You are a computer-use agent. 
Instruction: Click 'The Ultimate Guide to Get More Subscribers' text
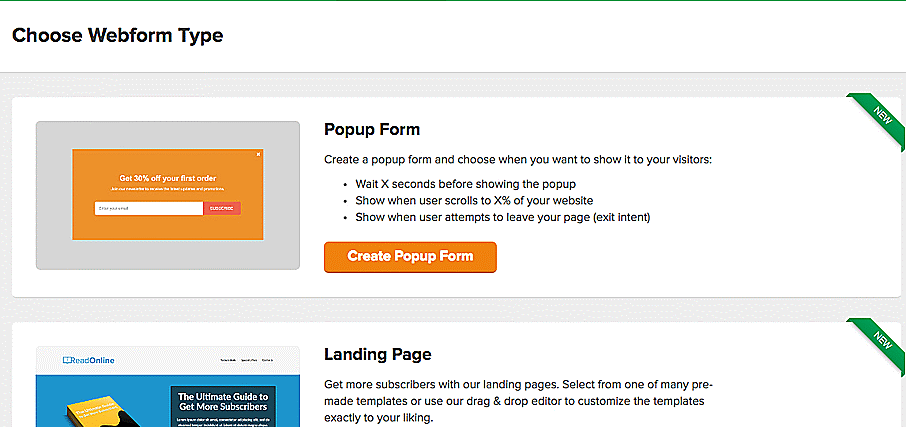pos(222,400)
